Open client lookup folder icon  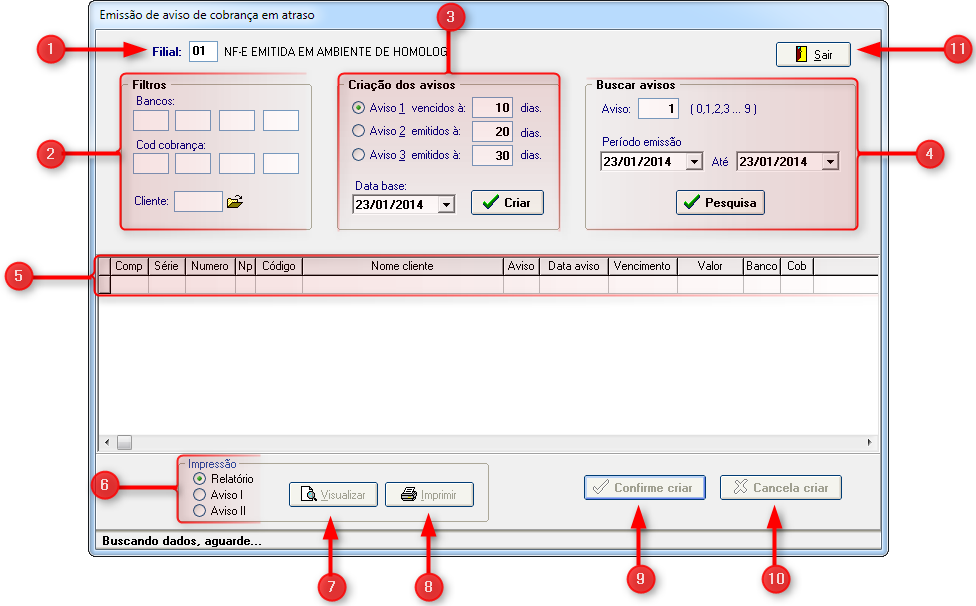point(235,202)
